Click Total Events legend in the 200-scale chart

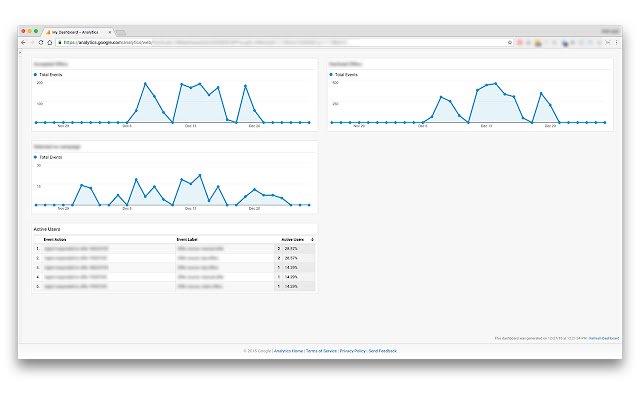48,75
